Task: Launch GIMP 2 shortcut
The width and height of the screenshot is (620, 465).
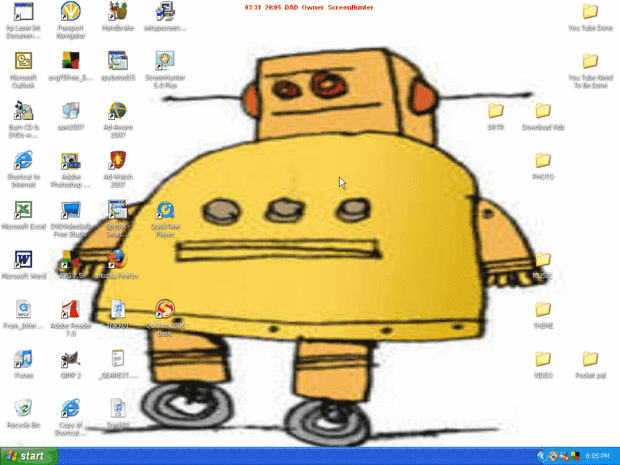Action: (x=70, y=359)
